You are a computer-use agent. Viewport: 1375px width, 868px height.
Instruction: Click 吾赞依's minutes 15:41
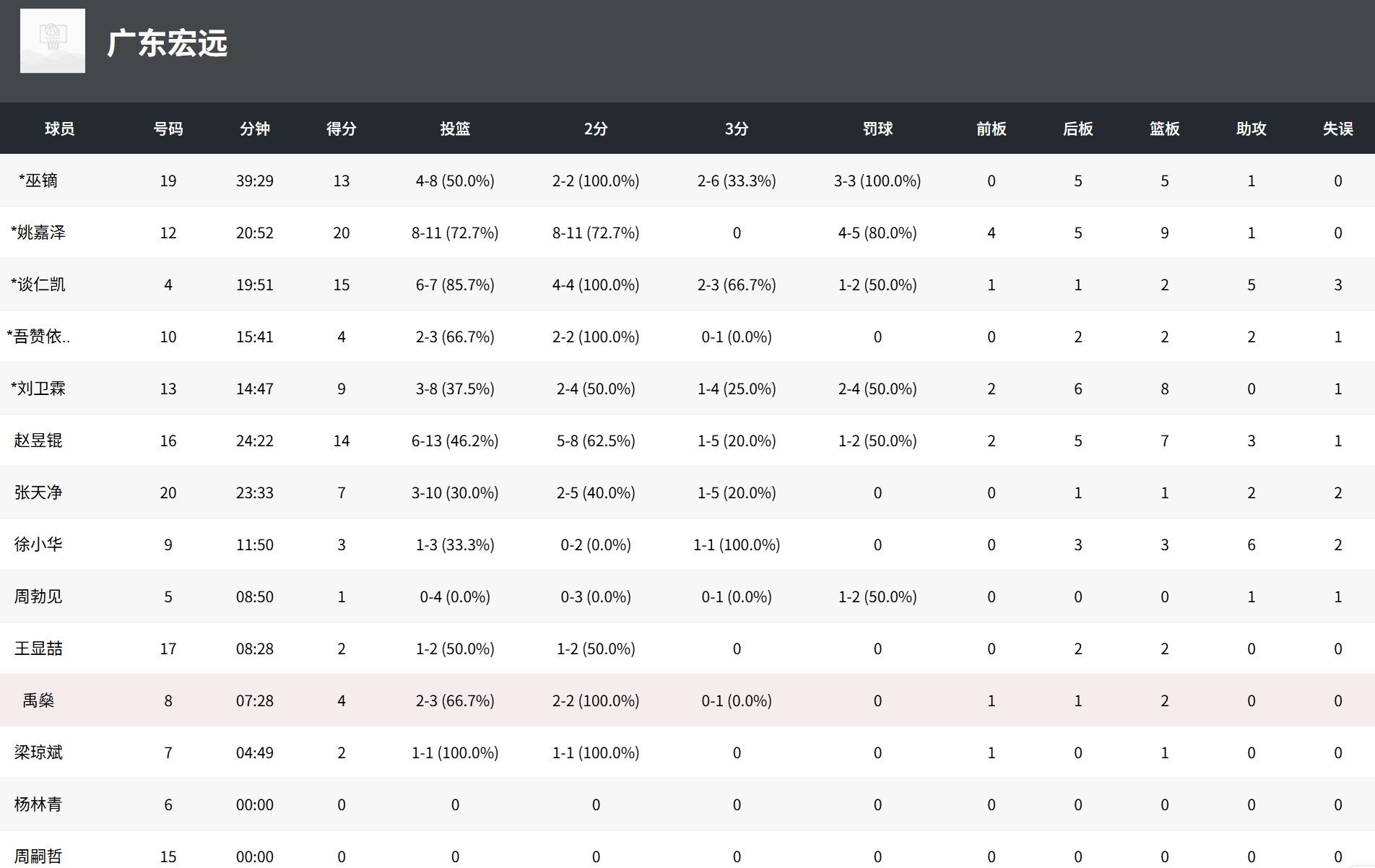[x=255, y=337]
